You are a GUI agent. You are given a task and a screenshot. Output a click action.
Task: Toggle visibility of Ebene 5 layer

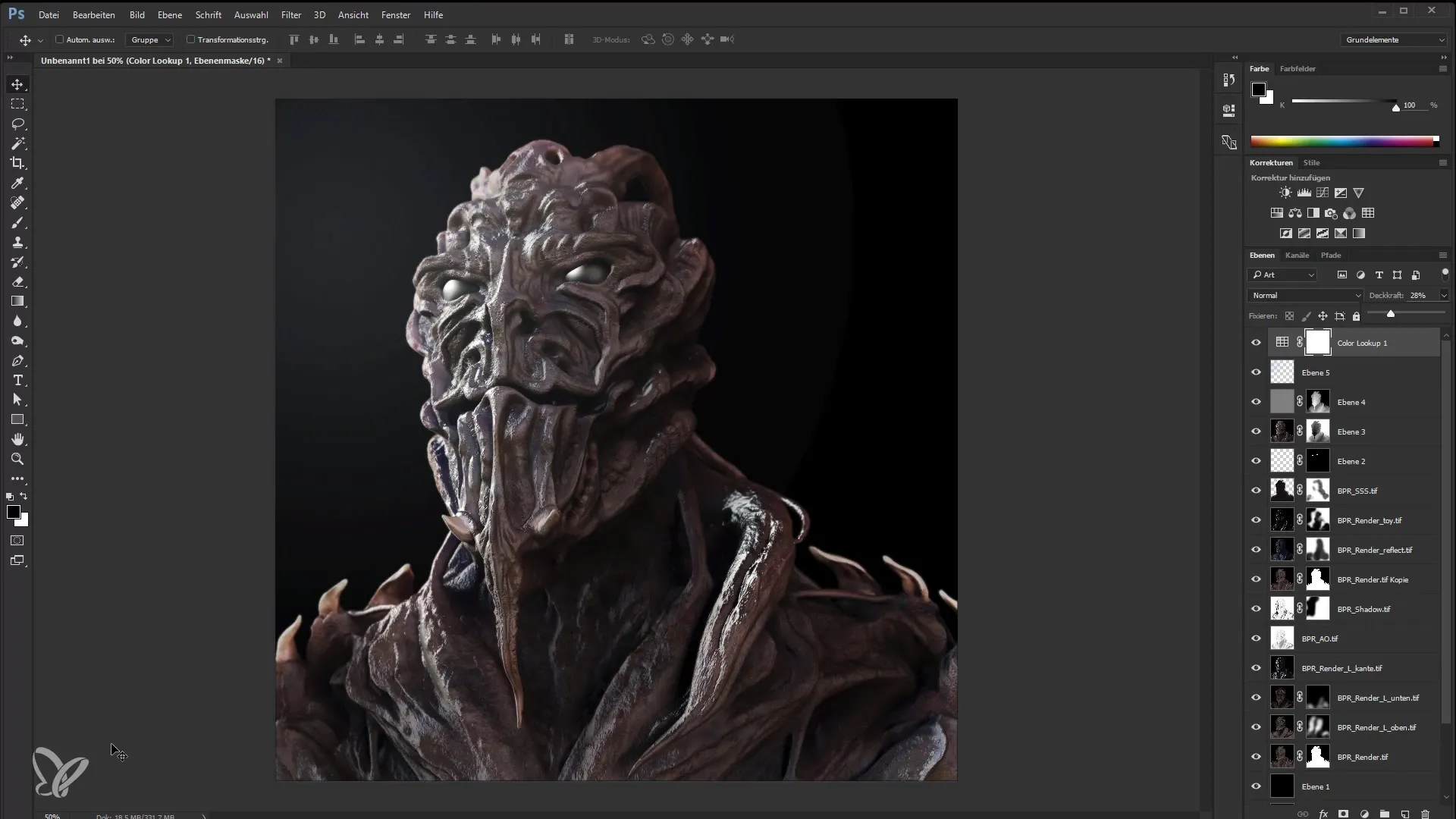(x=1256, y=372)
